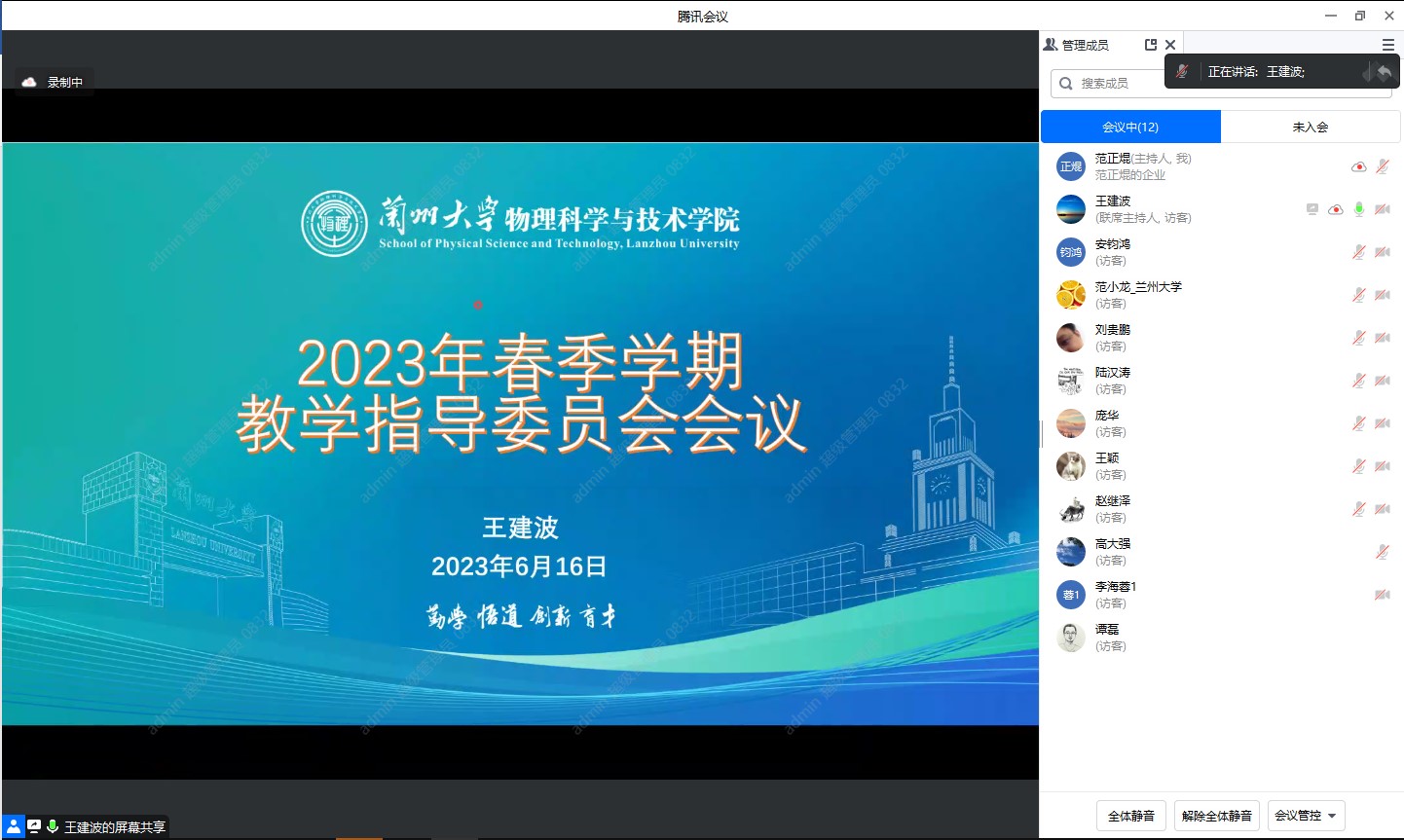The width and height of the screenshot is (1404, 840).
Task: Click 王建波's cloud recording icon
Action: click(x=1336, y=209)
